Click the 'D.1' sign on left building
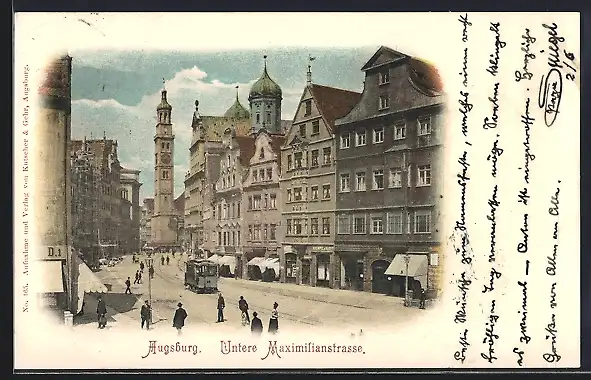Screen dimensions: 591x380 [54, 252]
